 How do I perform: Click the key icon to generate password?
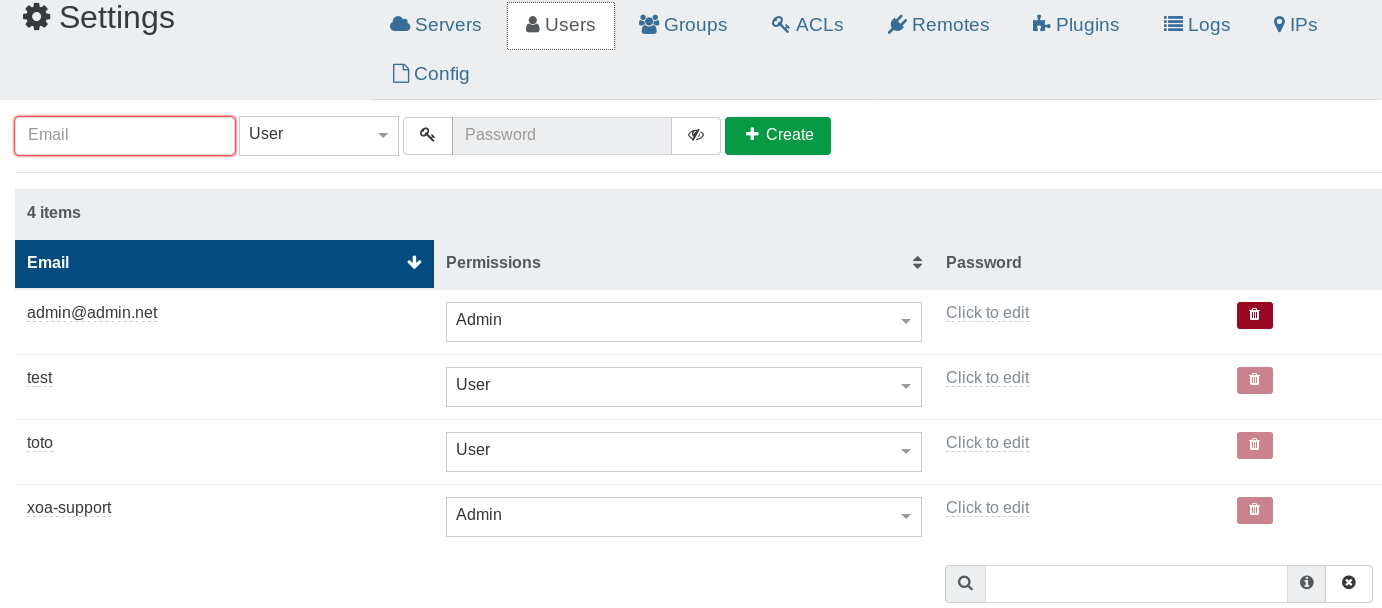point(428,135)
